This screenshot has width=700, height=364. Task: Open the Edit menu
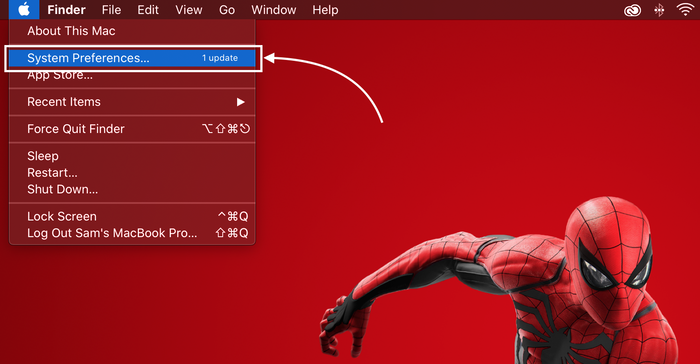click(x=148, y=10)
